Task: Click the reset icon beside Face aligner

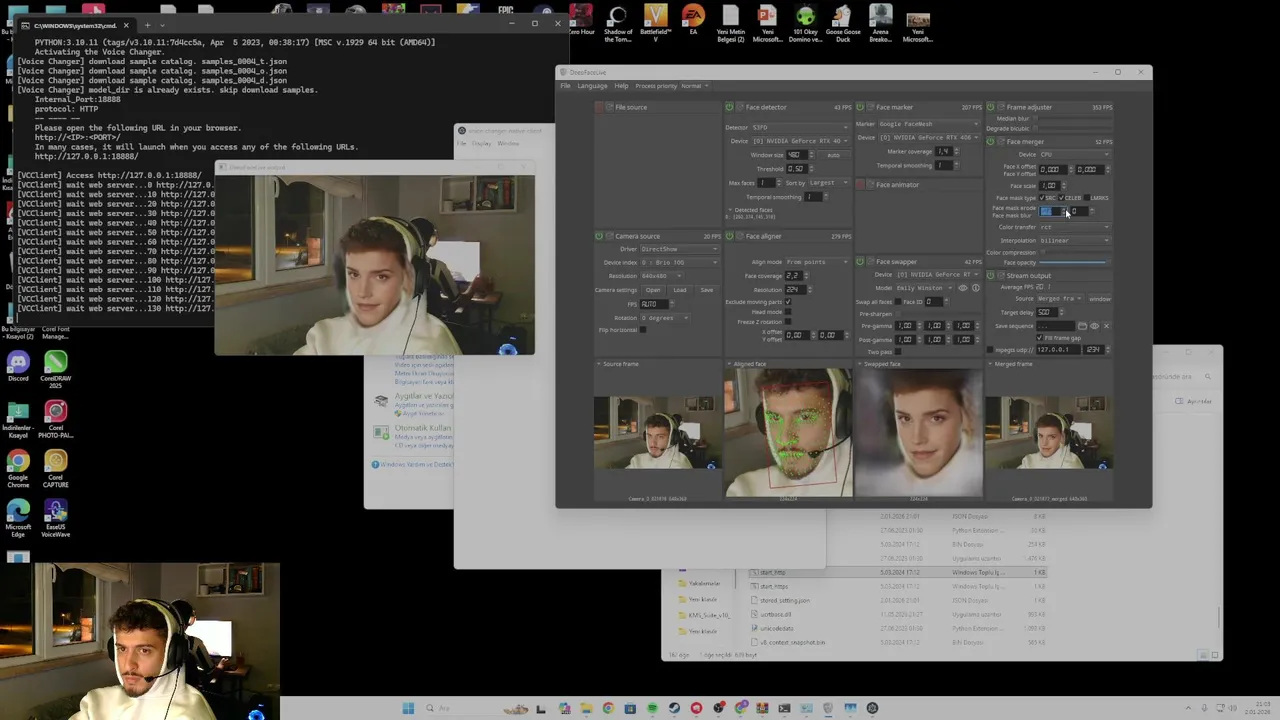Action: (x=740, y=236)
